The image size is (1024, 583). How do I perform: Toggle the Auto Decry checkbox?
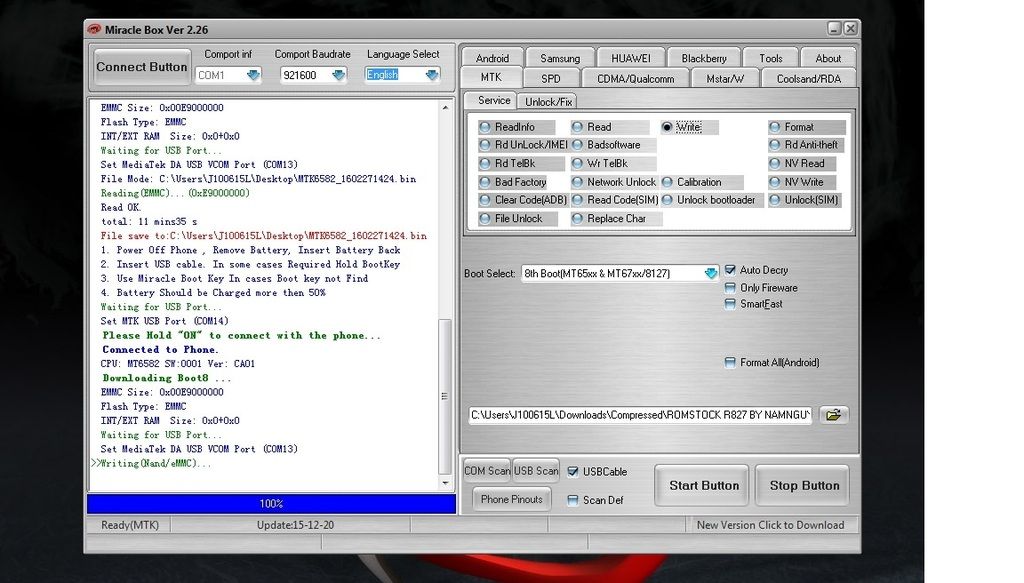pos(730,270)
